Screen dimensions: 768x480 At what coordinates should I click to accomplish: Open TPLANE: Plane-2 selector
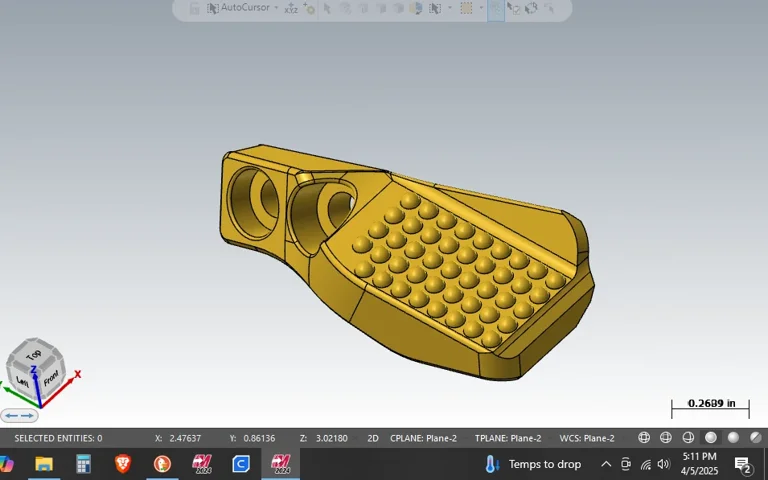coord(508,438)
